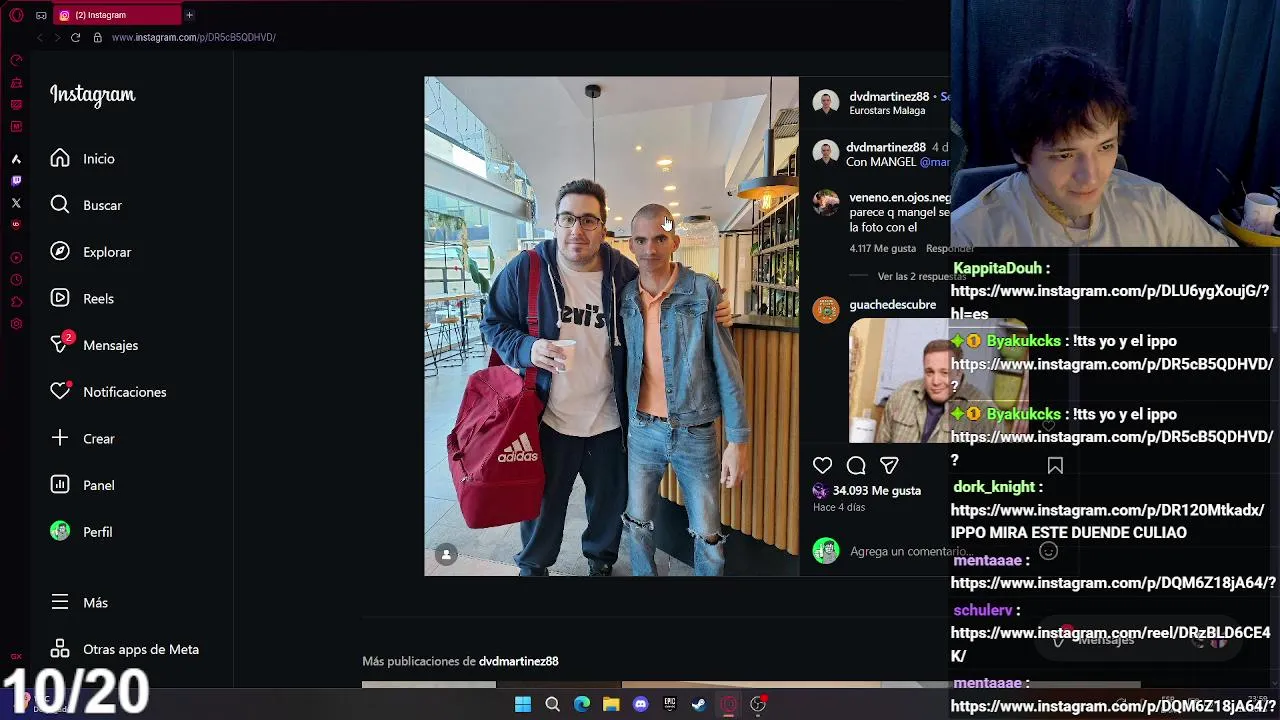
Task: Open Extensions cube icon in Opera sidebar
Action: [16, 302]
